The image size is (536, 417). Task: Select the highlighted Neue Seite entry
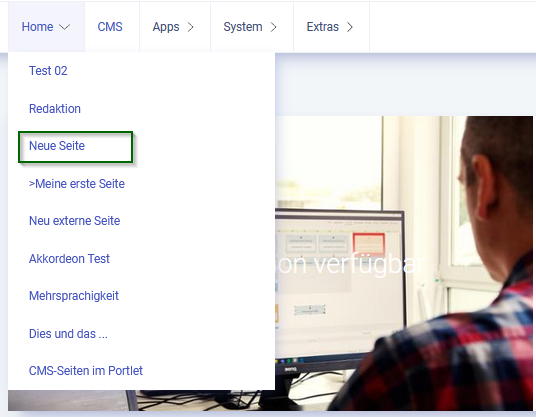tap(57, 146)
